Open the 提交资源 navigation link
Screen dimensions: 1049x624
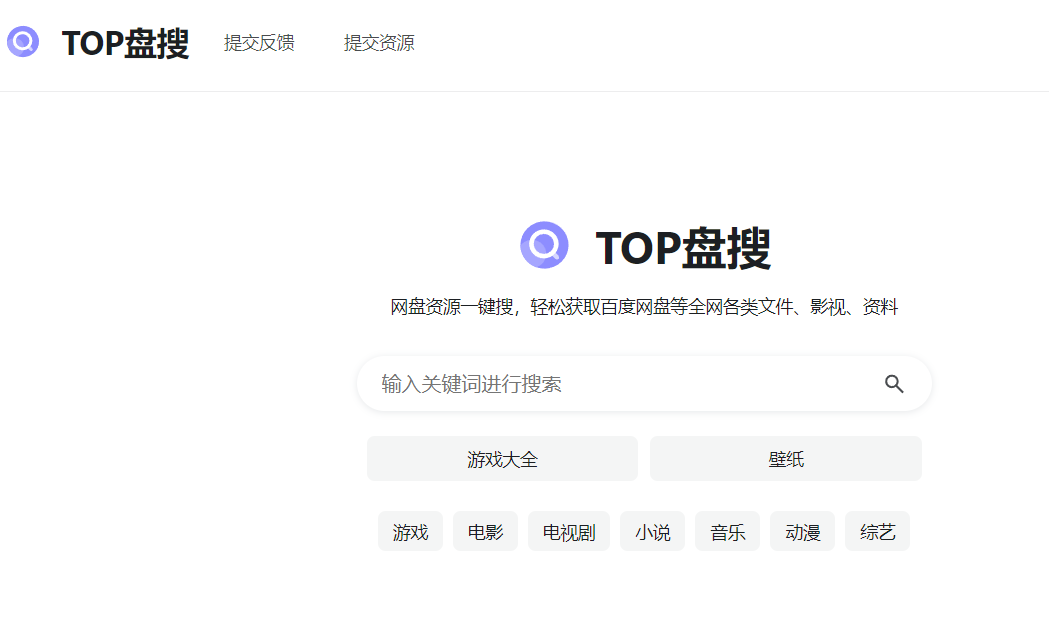[377, 44]
